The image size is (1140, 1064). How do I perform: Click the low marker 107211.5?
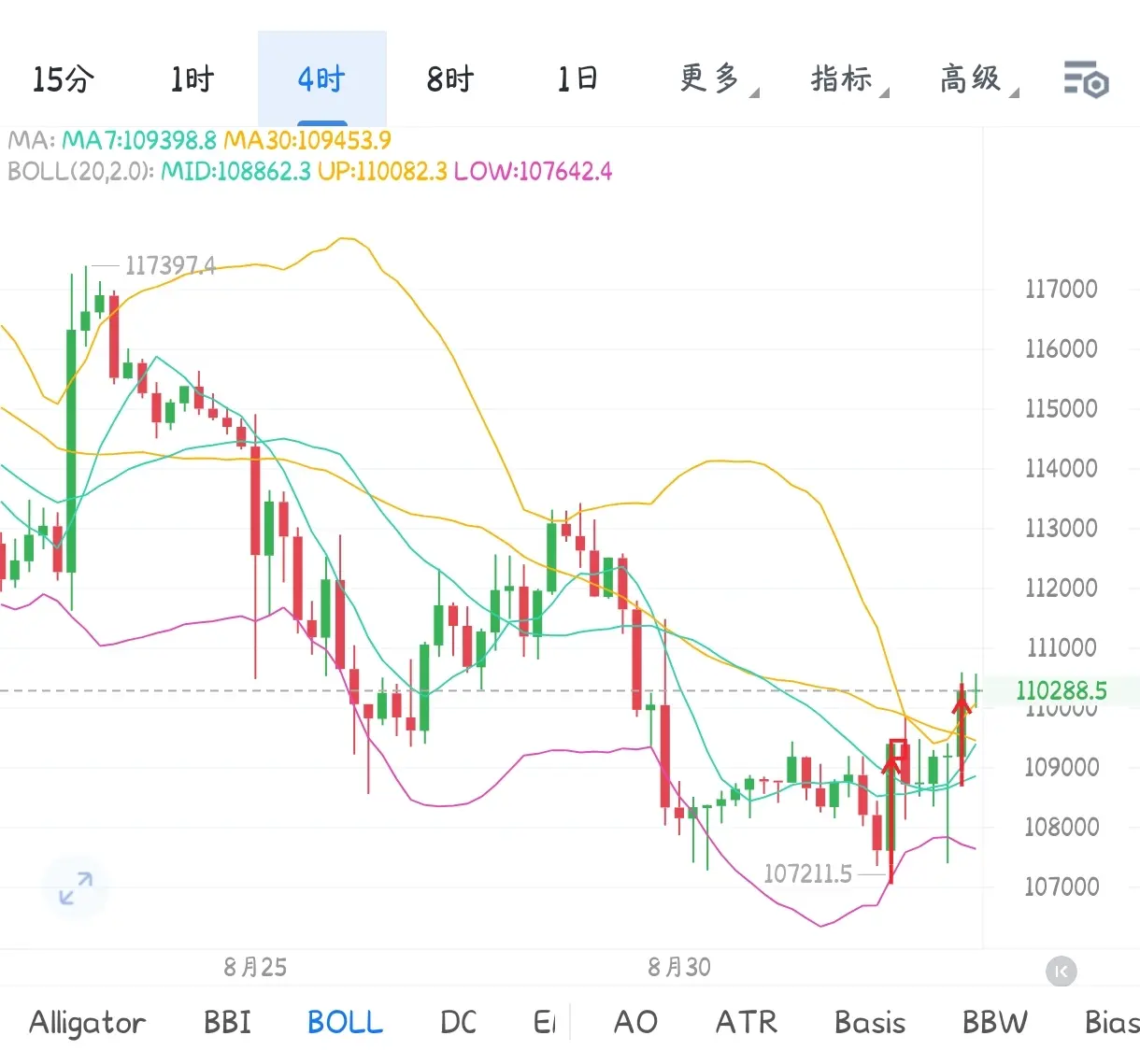coord(808,874)
